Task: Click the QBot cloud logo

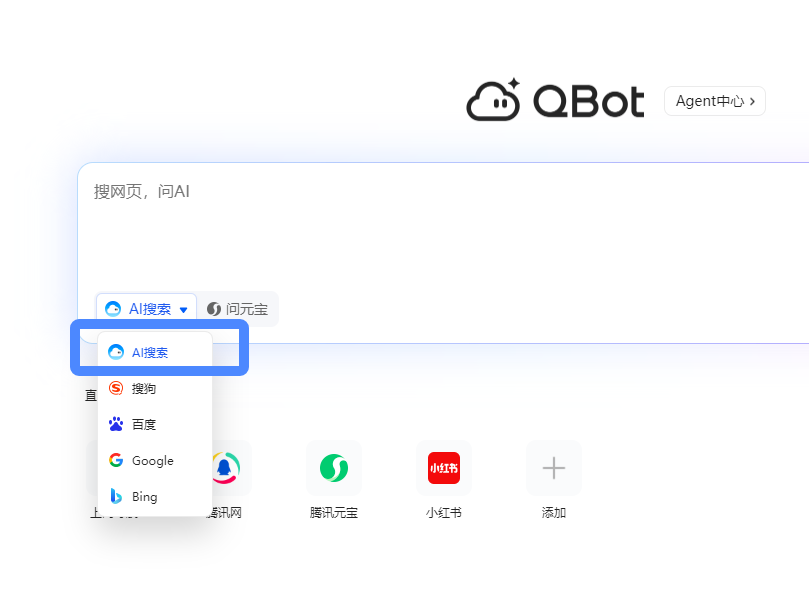Action: tap(494, 100)
